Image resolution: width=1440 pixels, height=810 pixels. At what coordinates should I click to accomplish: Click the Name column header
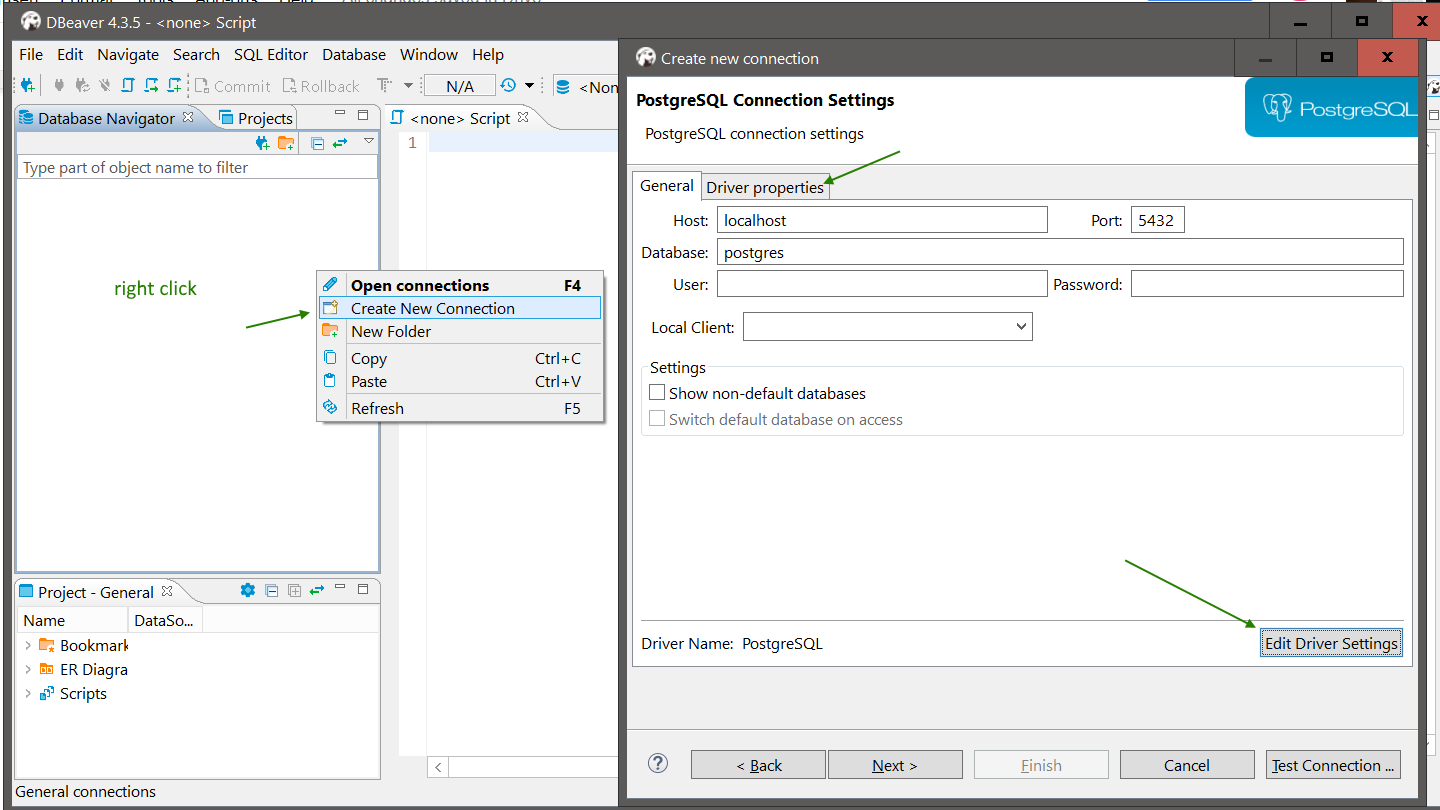[72, 620]
